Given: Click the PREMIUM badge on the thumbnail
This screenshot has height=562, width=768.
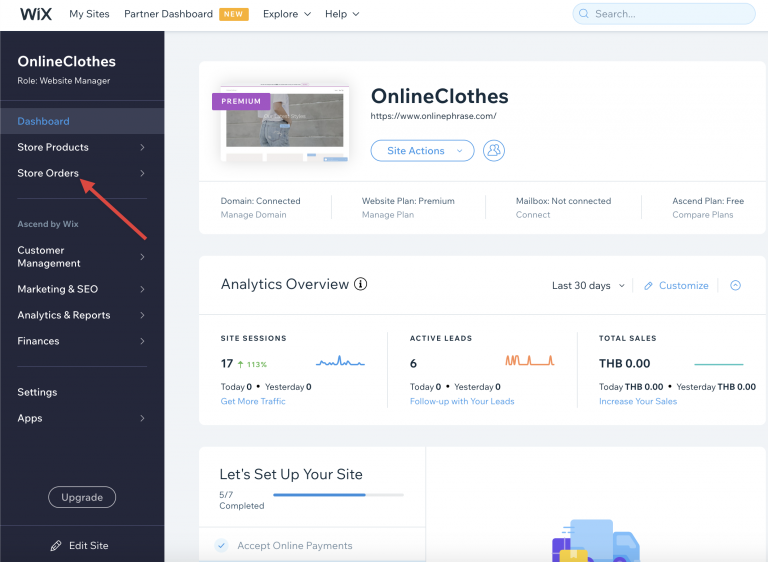Looking at the screenshot, I should [x=241, y=101].
